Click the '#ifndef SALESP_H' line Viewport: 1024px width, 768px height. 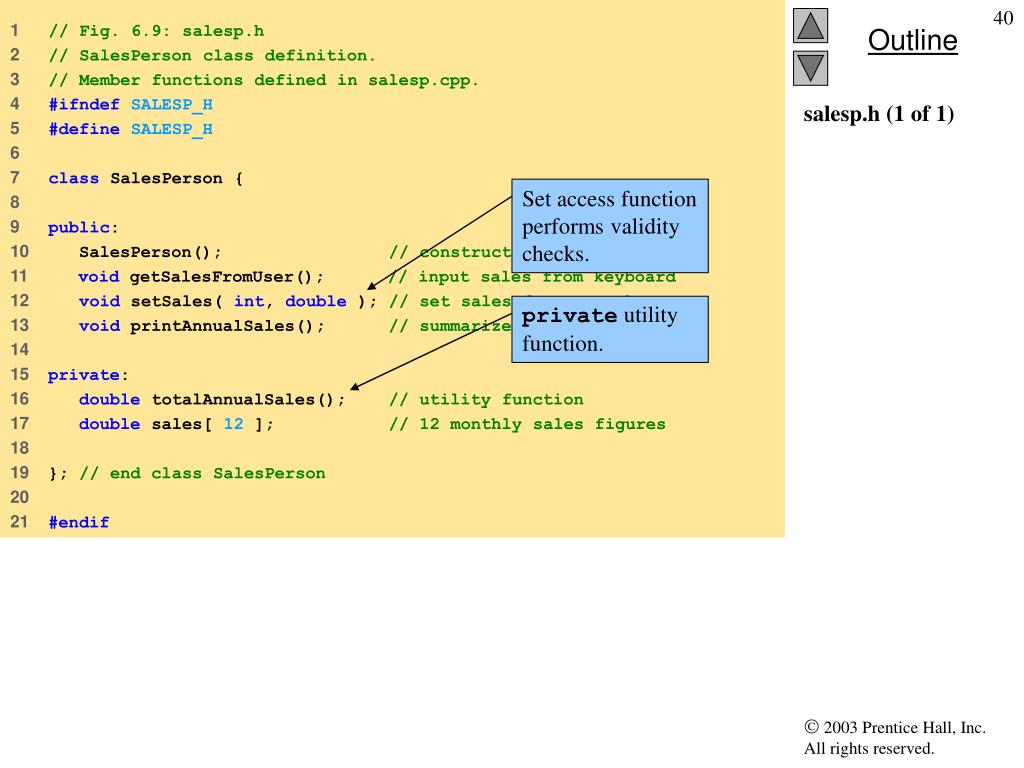tap(131, 104)
